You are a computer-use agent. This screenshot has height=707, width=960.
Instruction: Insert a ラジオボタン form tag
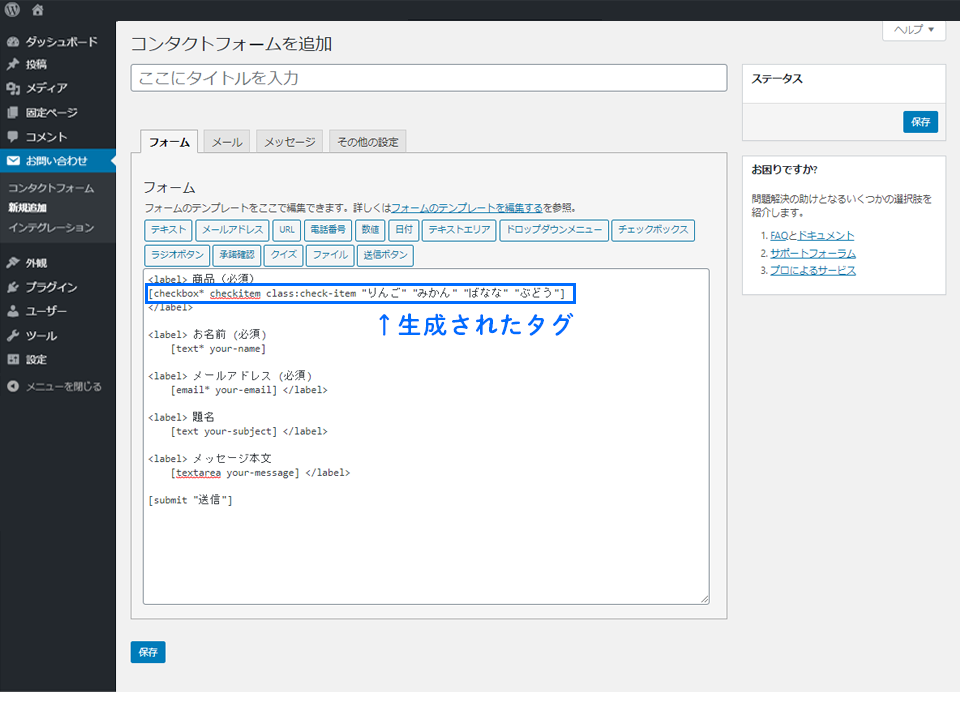pyautogui.click(x=175, y=255)
